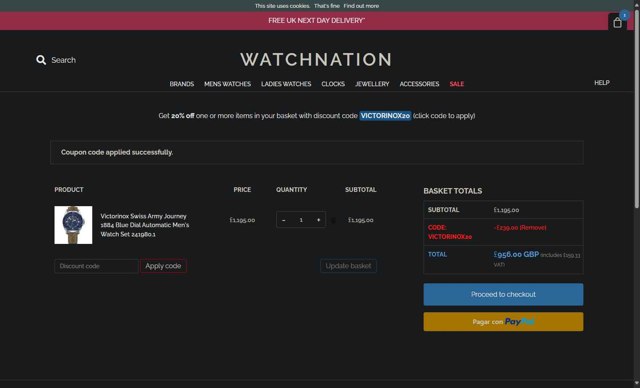
Task: Click the search magnifier icon
Action: point(41,60)
